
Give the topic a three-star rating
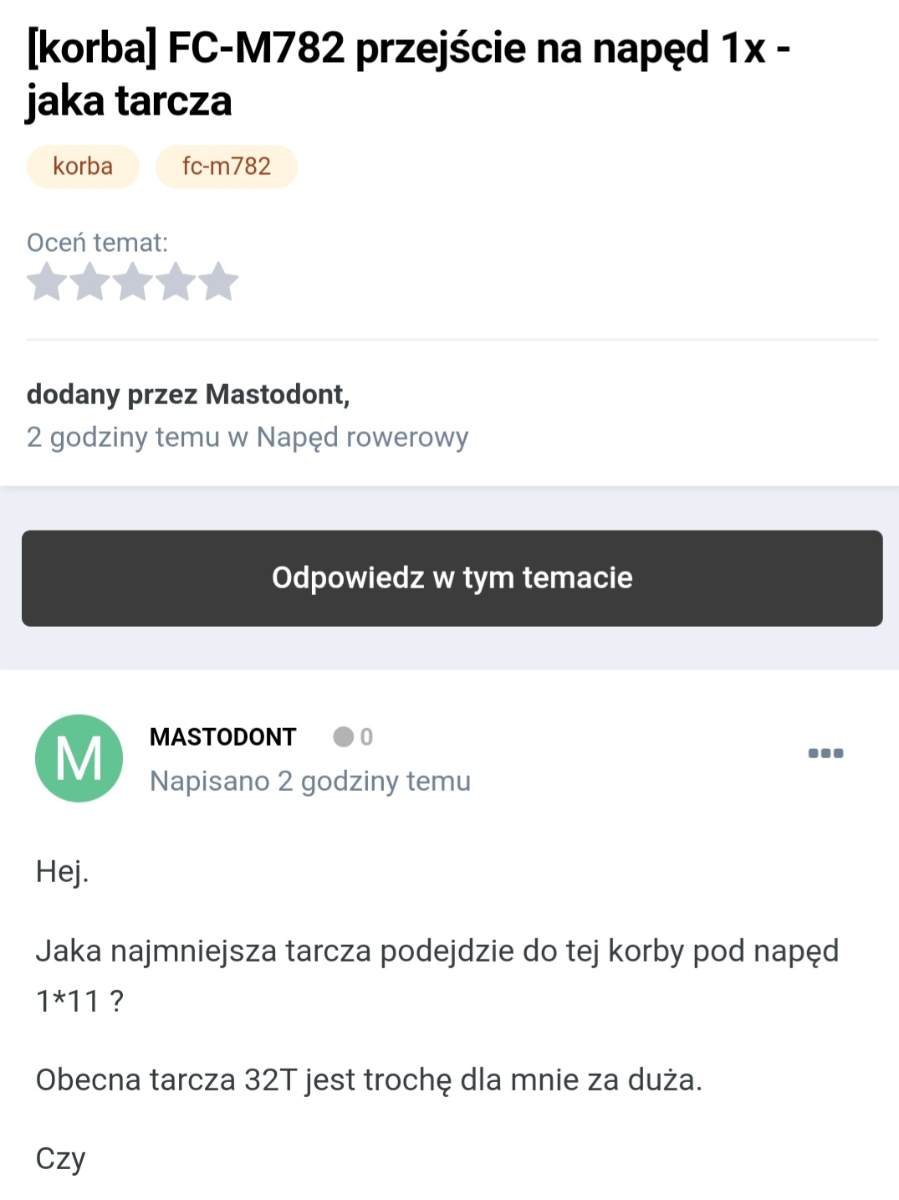pyautogui.click(x=132, y=283)
